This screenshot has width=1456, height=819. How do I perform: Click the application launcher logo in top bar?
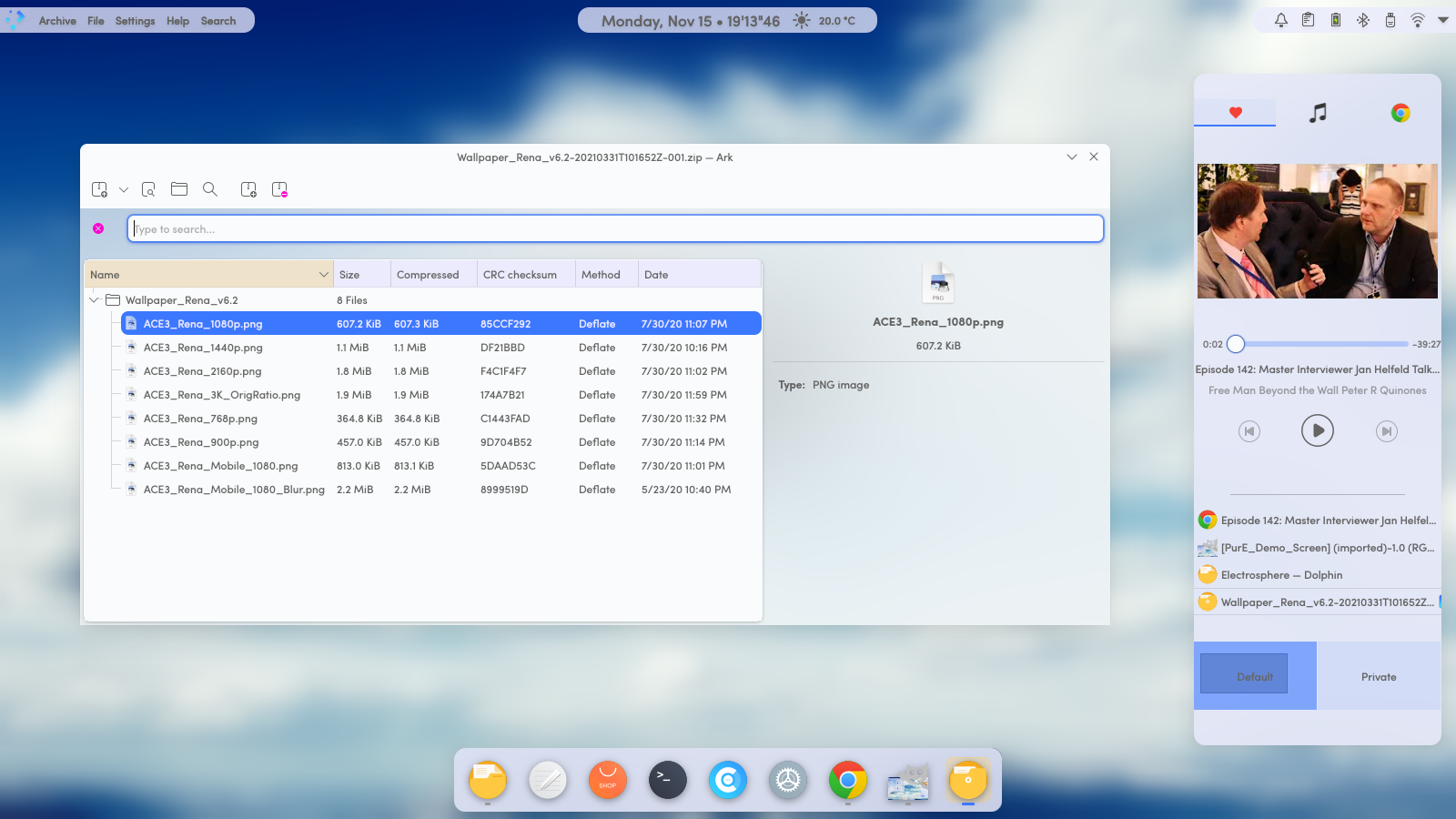pyautogui.click(x=15, y=20)
